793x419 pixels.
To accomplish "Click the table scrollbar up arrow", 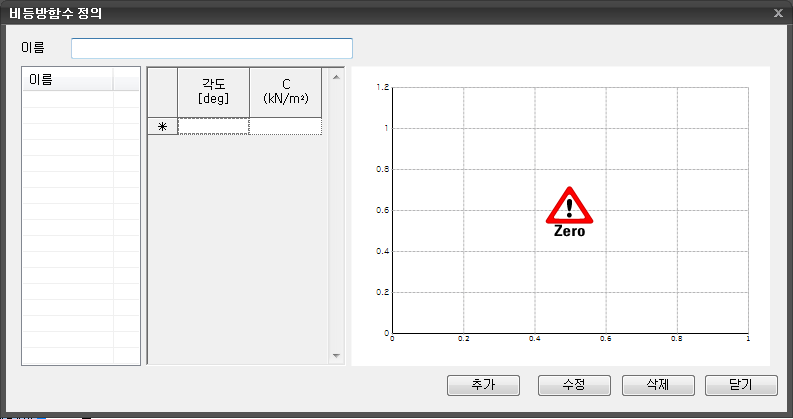I will pyautogui.click(x=336, y=75).
